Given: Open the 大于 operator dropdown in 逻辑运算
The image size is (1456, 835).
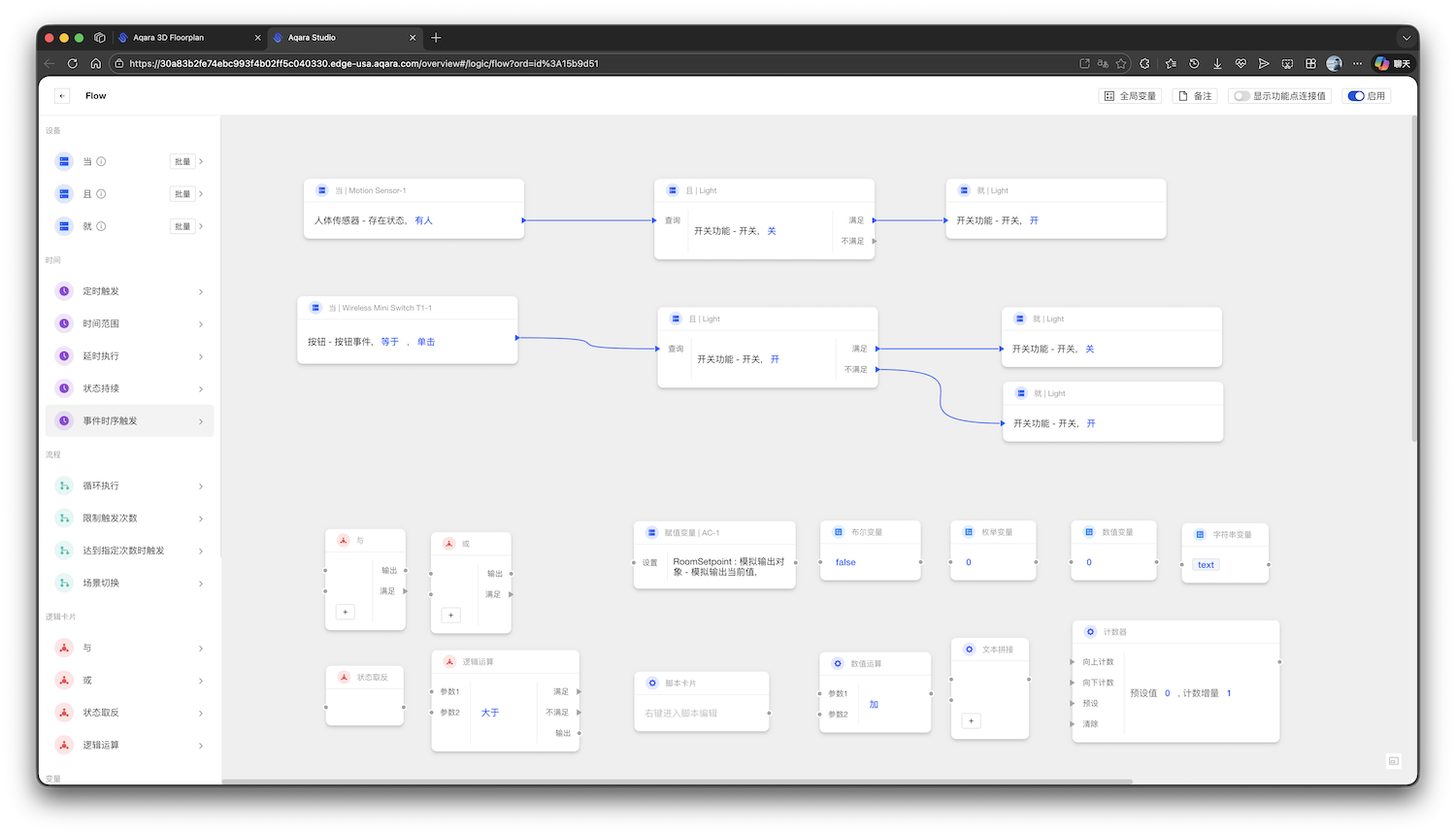Looking at the screenshot, I should tap(490, 713).
